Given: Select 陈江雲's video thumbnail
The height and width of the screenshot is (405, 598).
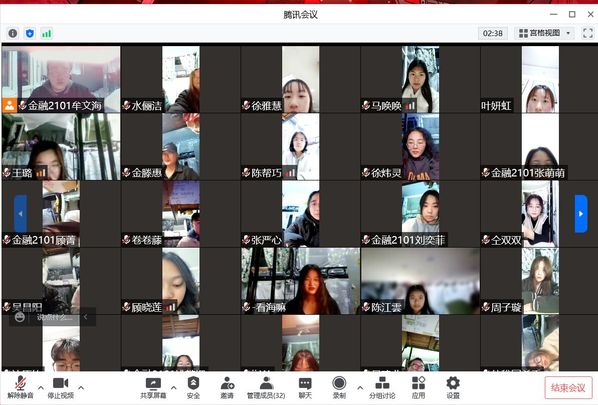Looking at the screenshot, I should click(420, 281).
